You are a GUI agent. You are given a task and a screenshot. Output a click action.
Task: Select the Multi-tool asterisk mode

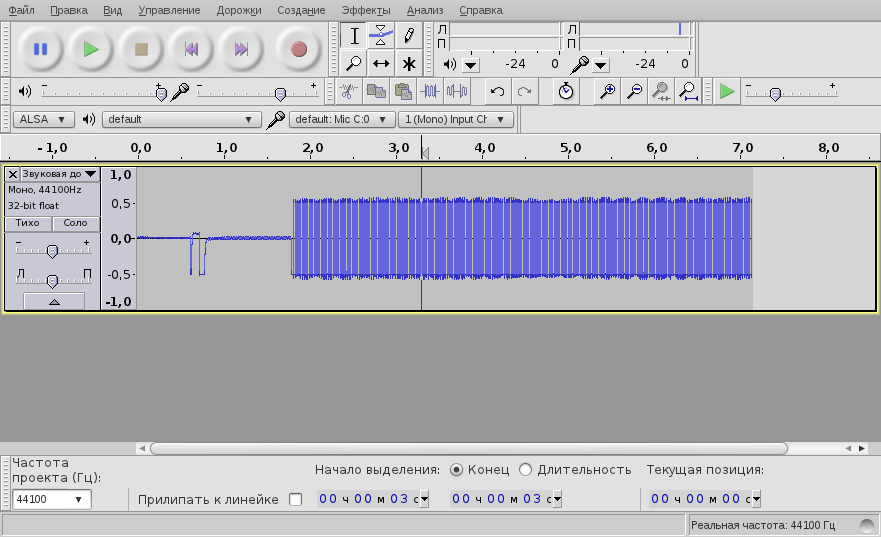click(408, 63)
